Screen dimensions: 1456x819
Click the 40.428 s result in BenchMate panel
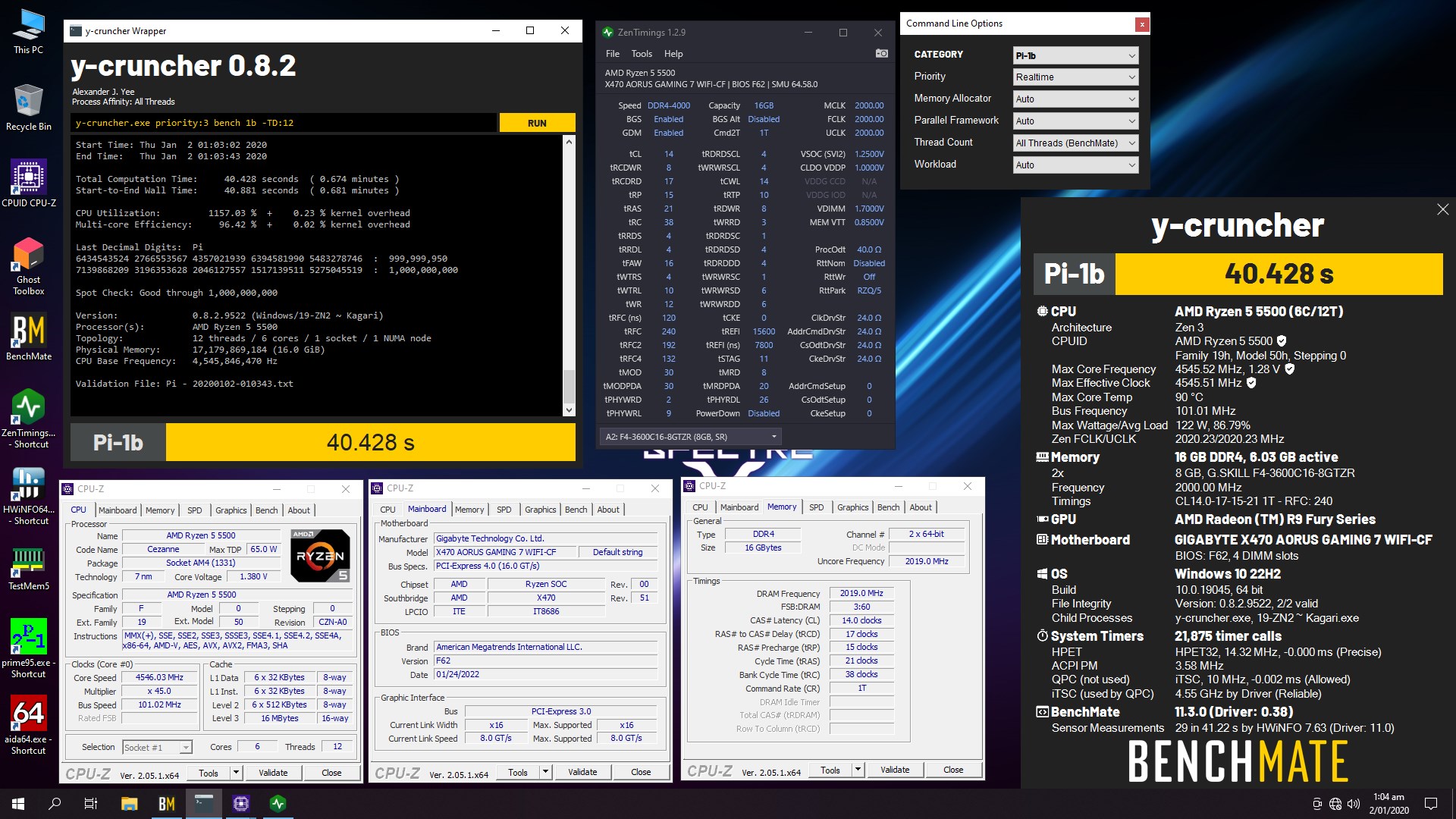(1279, 274)
